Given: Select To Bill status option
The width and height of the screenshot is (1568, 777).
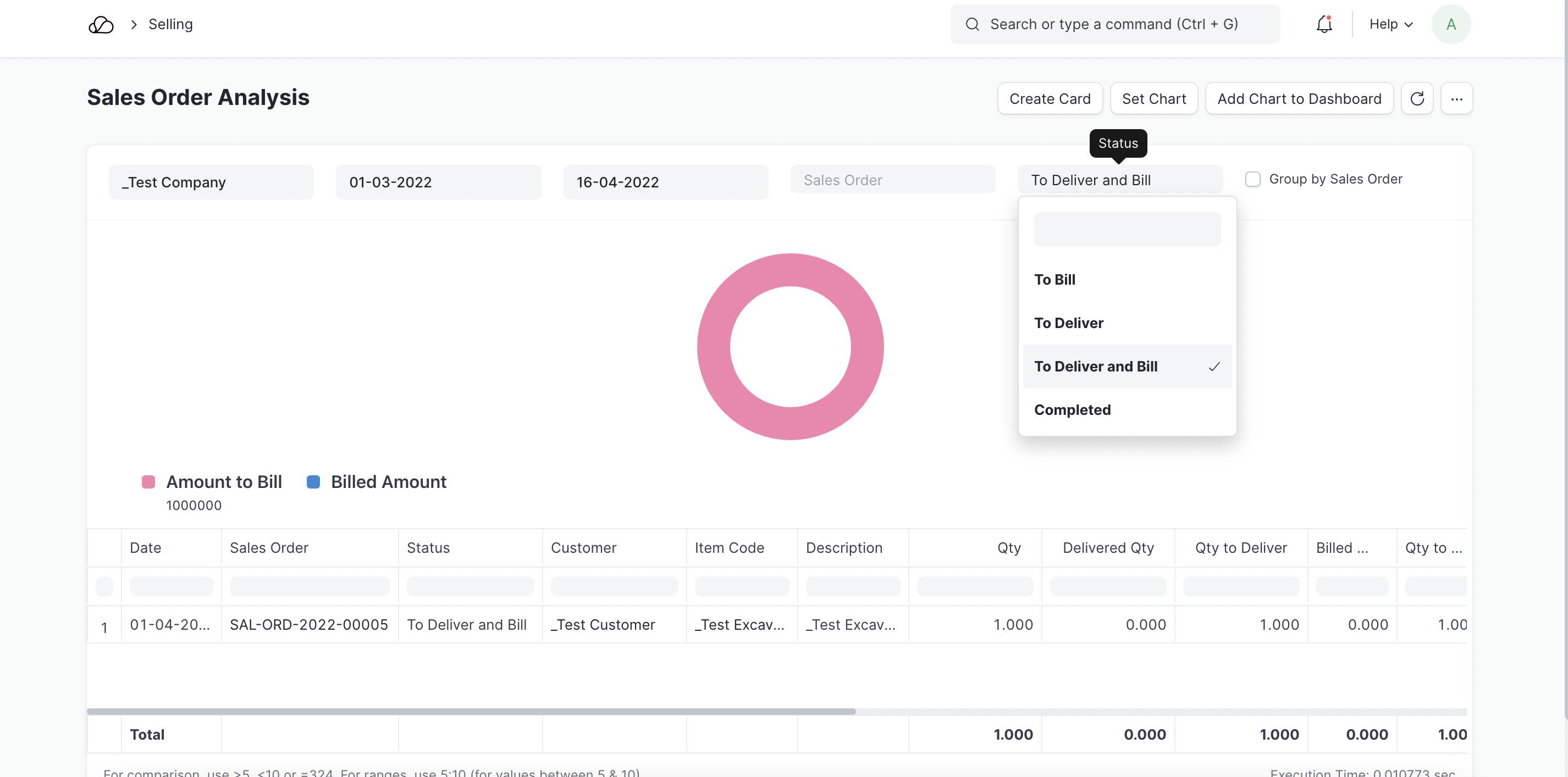Looking at the screenshot, I should point(1054,280).
